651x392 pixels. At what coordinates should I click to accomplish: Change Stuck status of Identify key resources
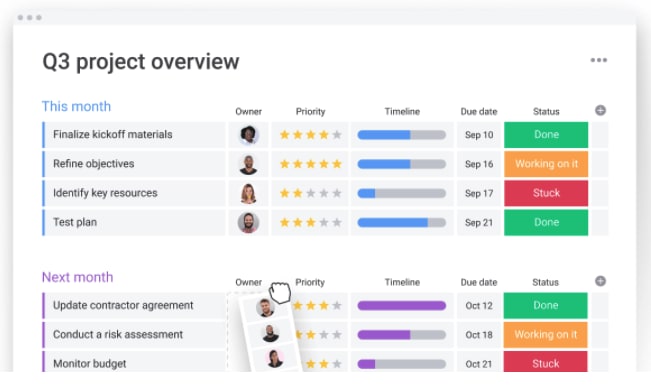pos(546,193)
